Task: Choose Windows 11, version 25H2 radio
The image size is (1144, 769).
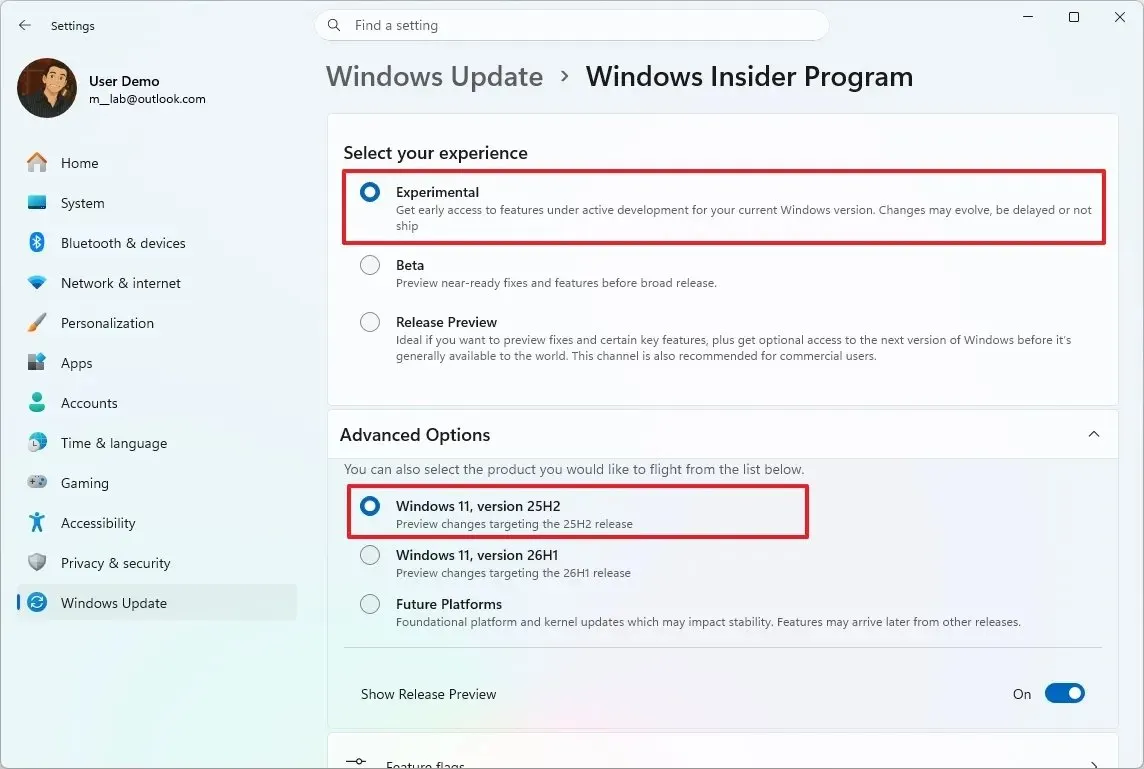Action: point(370,506)
